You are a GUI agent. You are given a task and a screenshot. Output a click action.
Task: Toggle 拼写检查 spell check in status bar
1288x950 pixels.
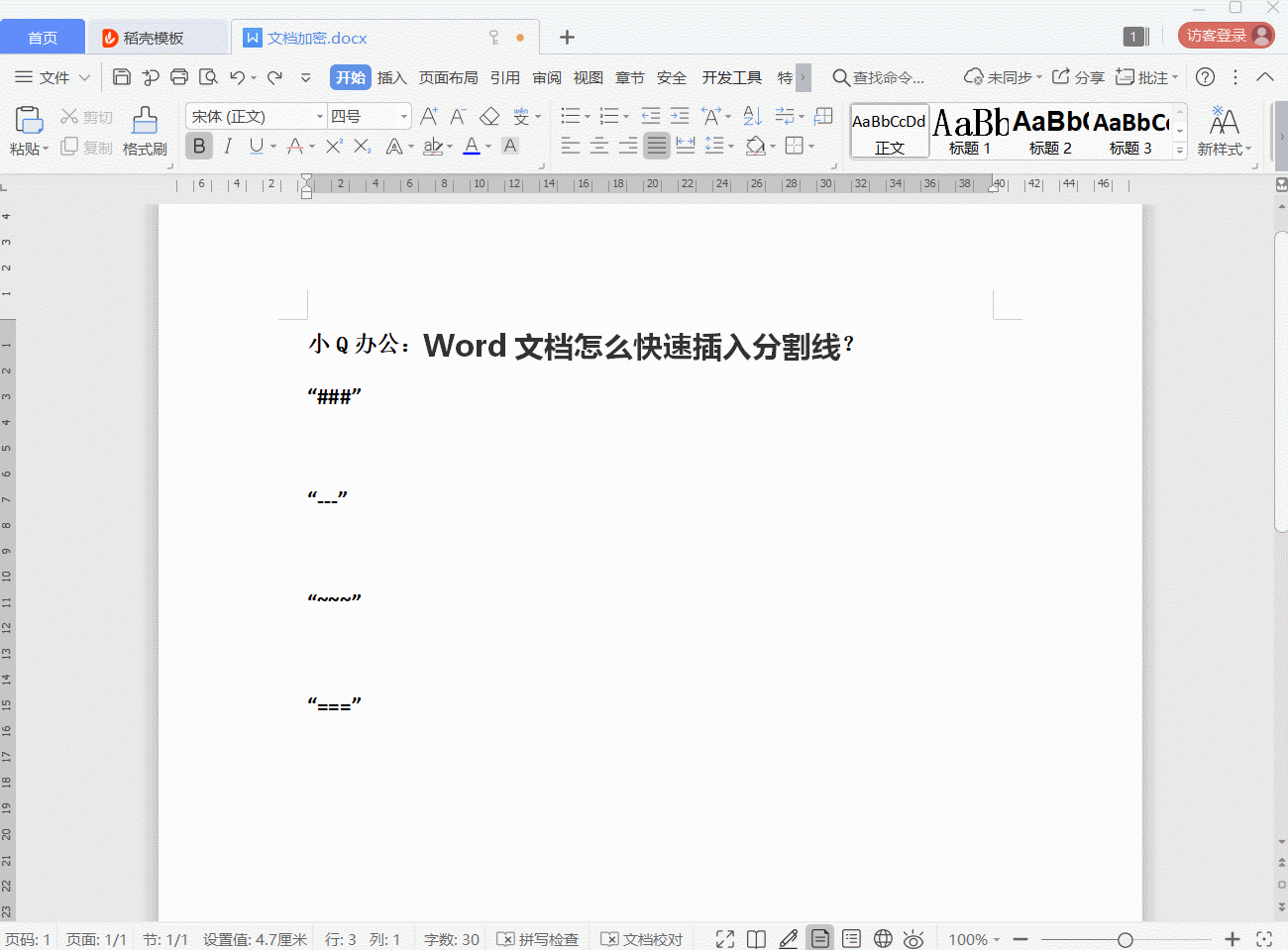537,939
